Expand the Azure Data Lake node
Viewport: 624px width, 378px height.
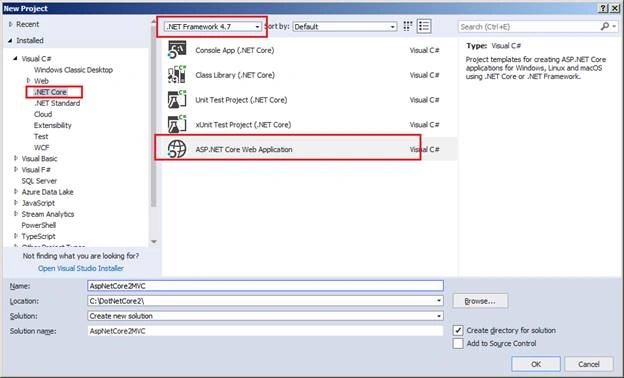16,192
